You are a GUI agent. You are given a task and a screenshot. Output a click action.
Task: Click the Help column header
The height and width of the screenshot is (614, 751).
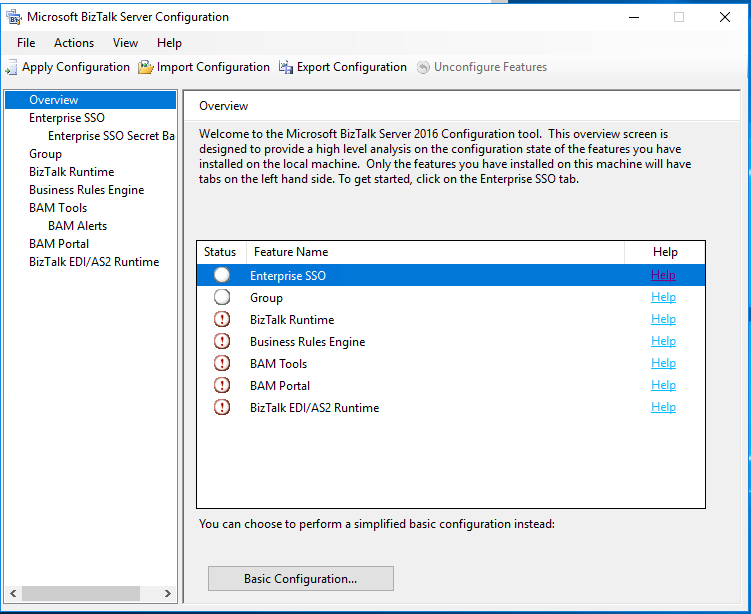point(665,252)
